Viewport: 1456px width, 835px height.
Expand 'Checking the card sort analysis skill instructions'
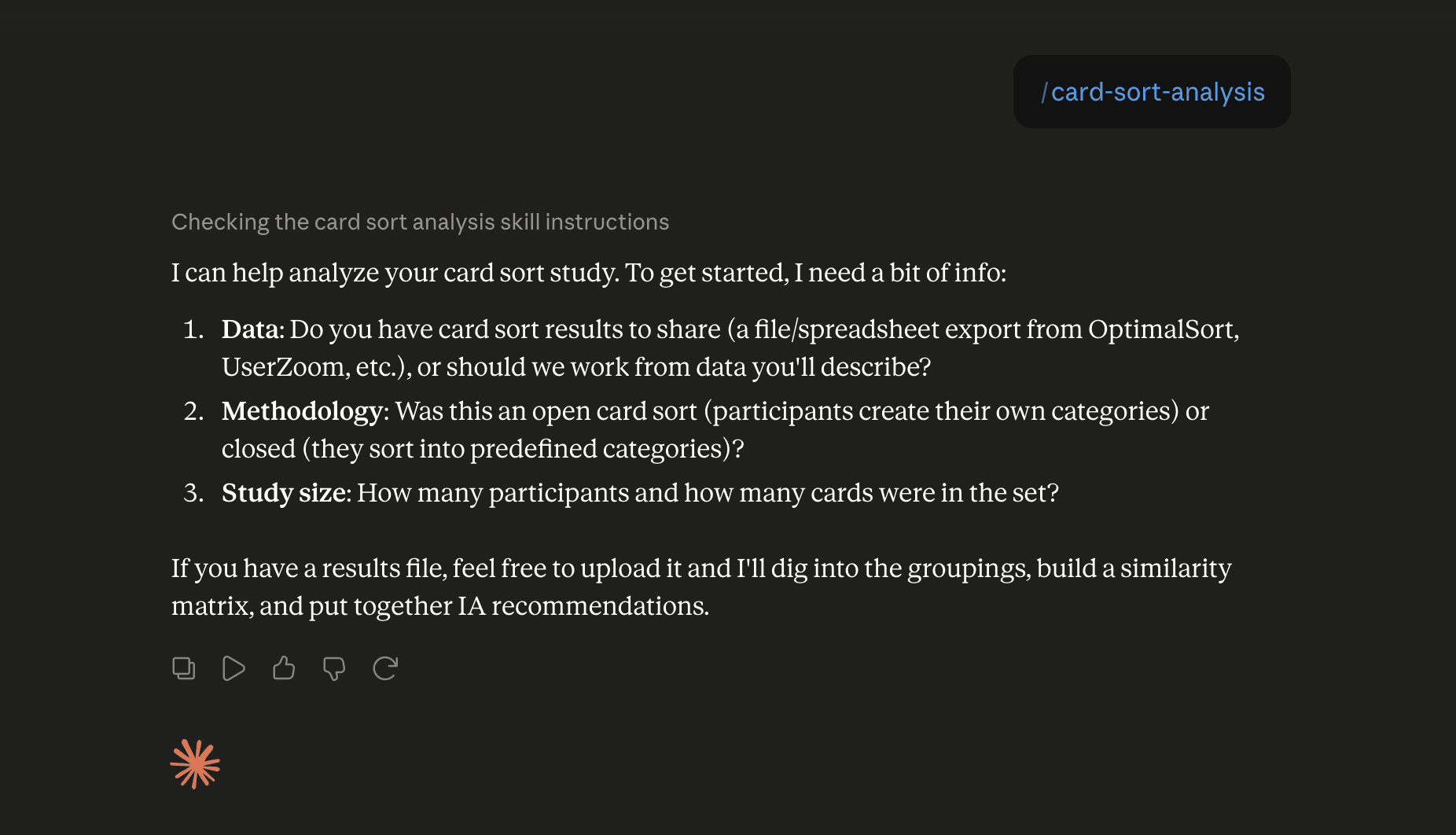[420, 222]
